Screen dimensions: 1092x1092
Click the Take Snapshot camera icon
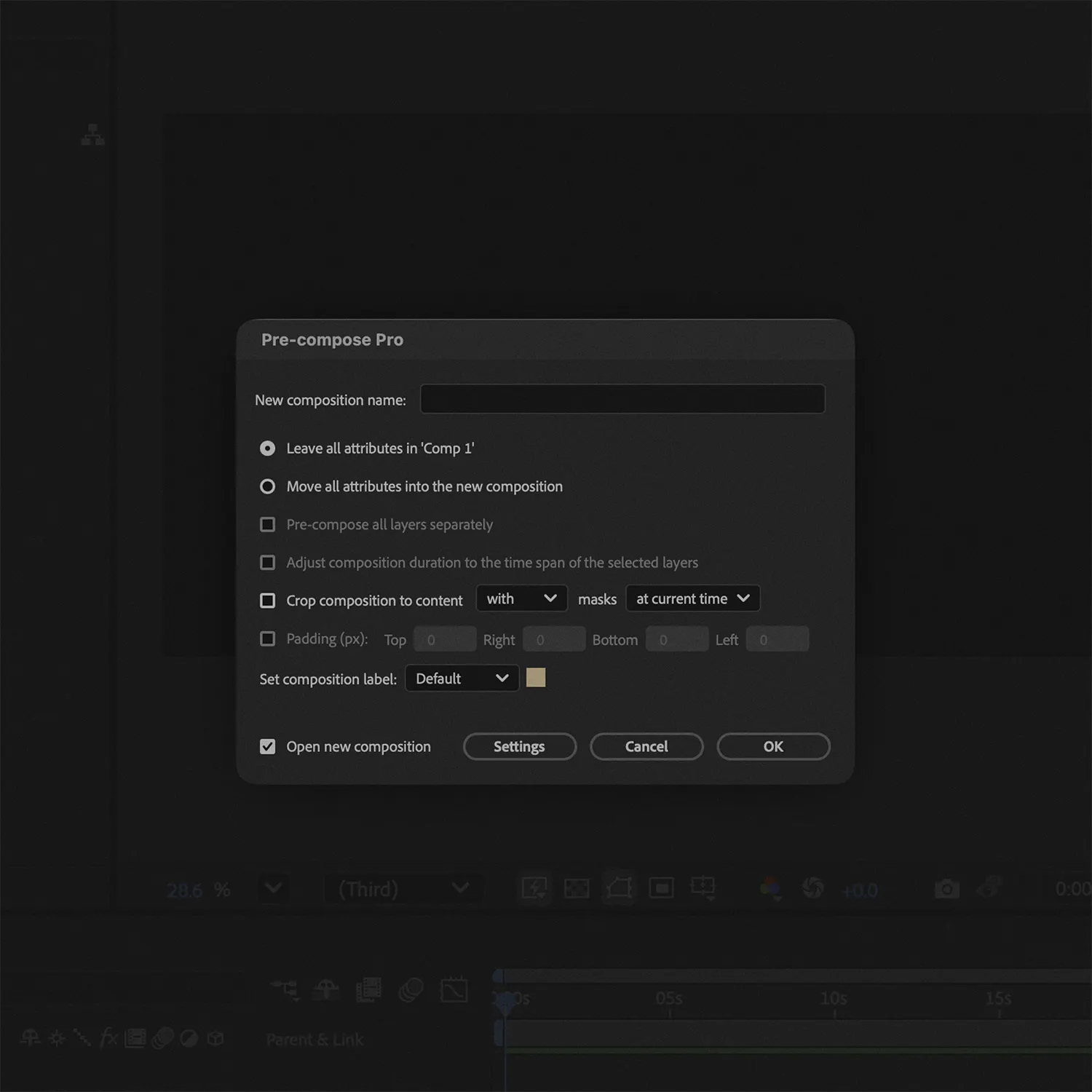pos(946,889)
